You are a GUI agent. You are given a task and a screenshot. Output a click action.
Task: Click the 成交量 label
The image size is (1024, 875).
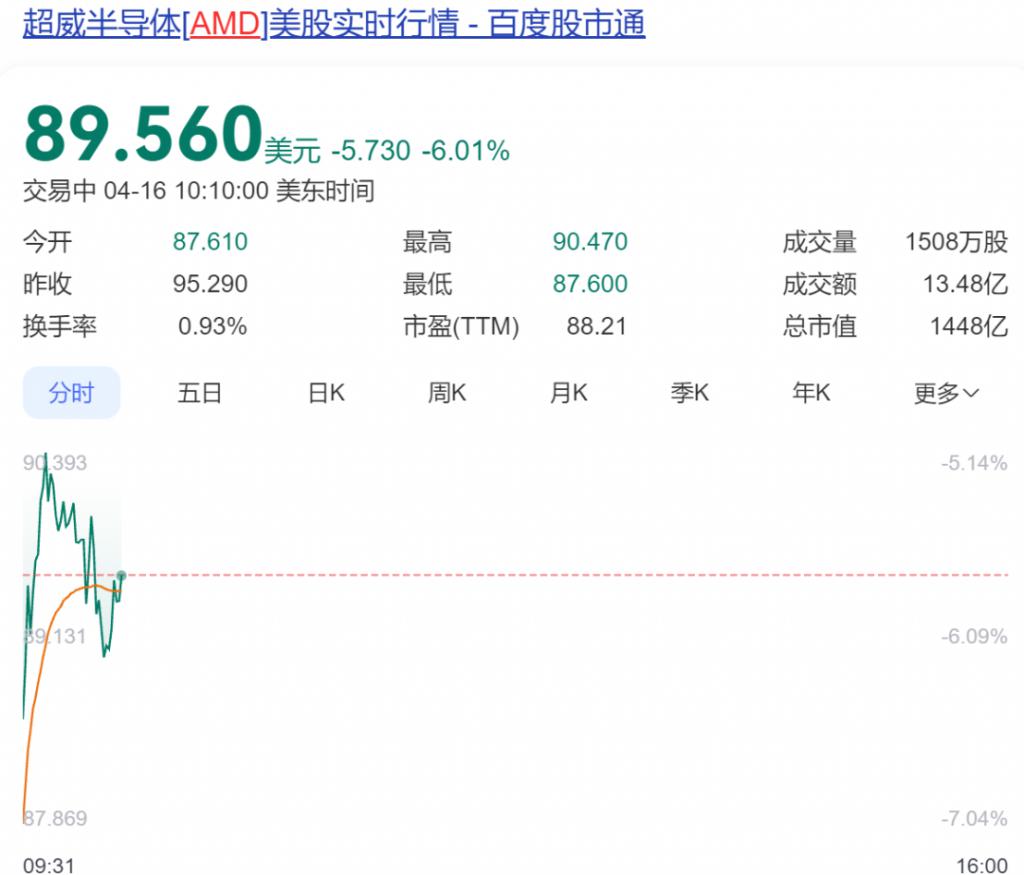[820, 242]
